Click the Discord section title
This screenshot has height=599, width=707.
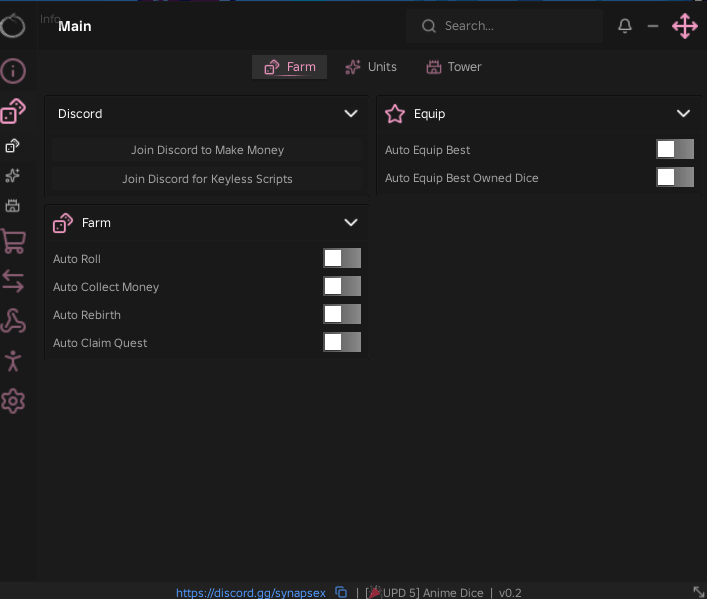[x=80, y=114]
